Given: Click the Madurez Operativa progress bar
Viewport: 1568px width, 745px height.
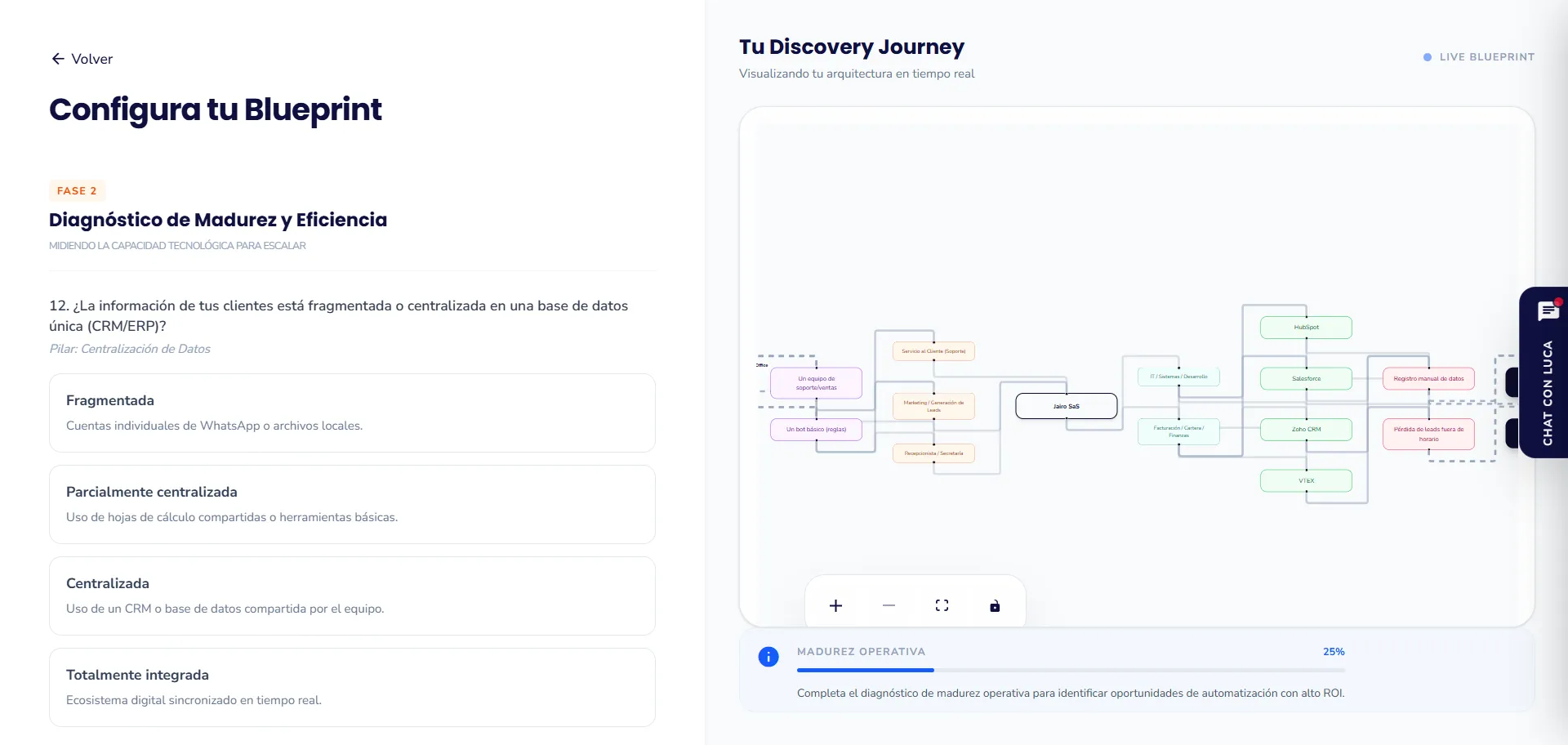Looking at the screenshot, I should 1071,670.
